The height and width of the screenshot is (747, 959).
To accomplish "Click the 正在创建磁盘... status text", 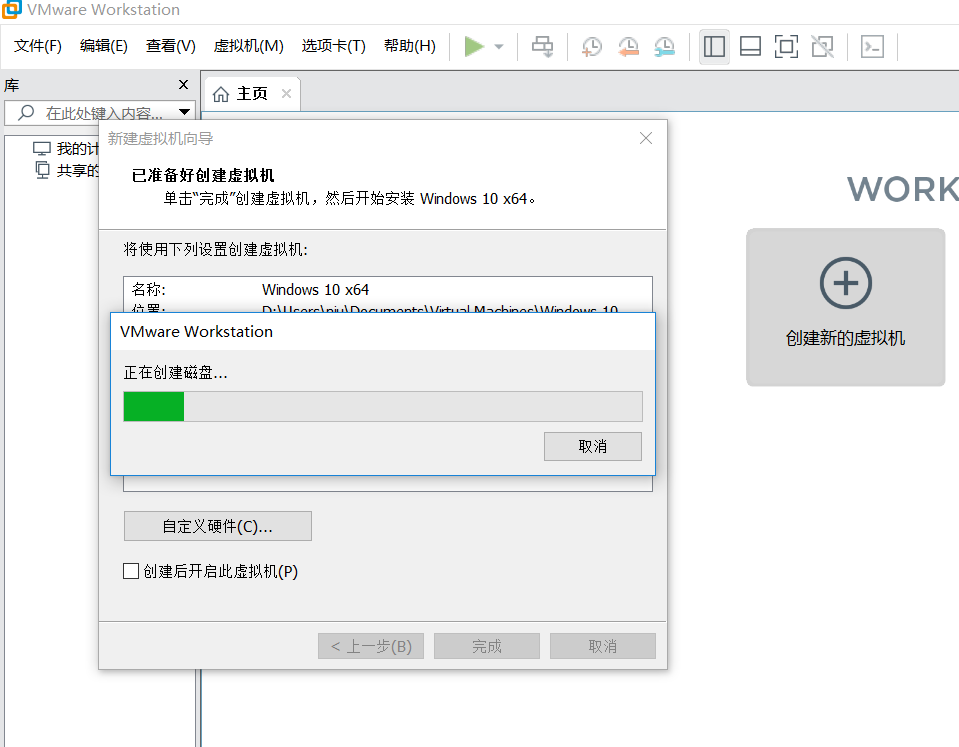I will 176,373.
